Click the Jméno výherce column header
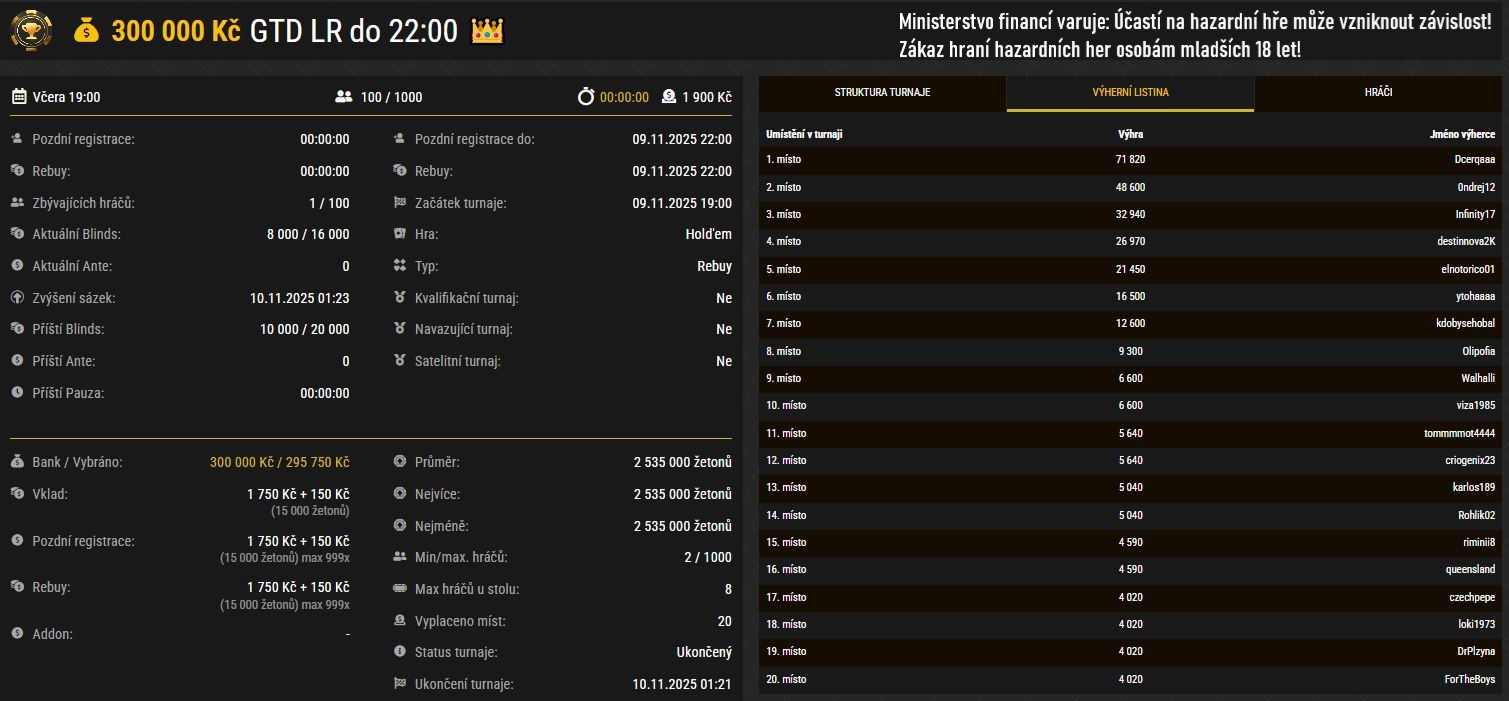Image resolution: width=1509 pixels, height=701 pixels. click(x=1462, y=134)
